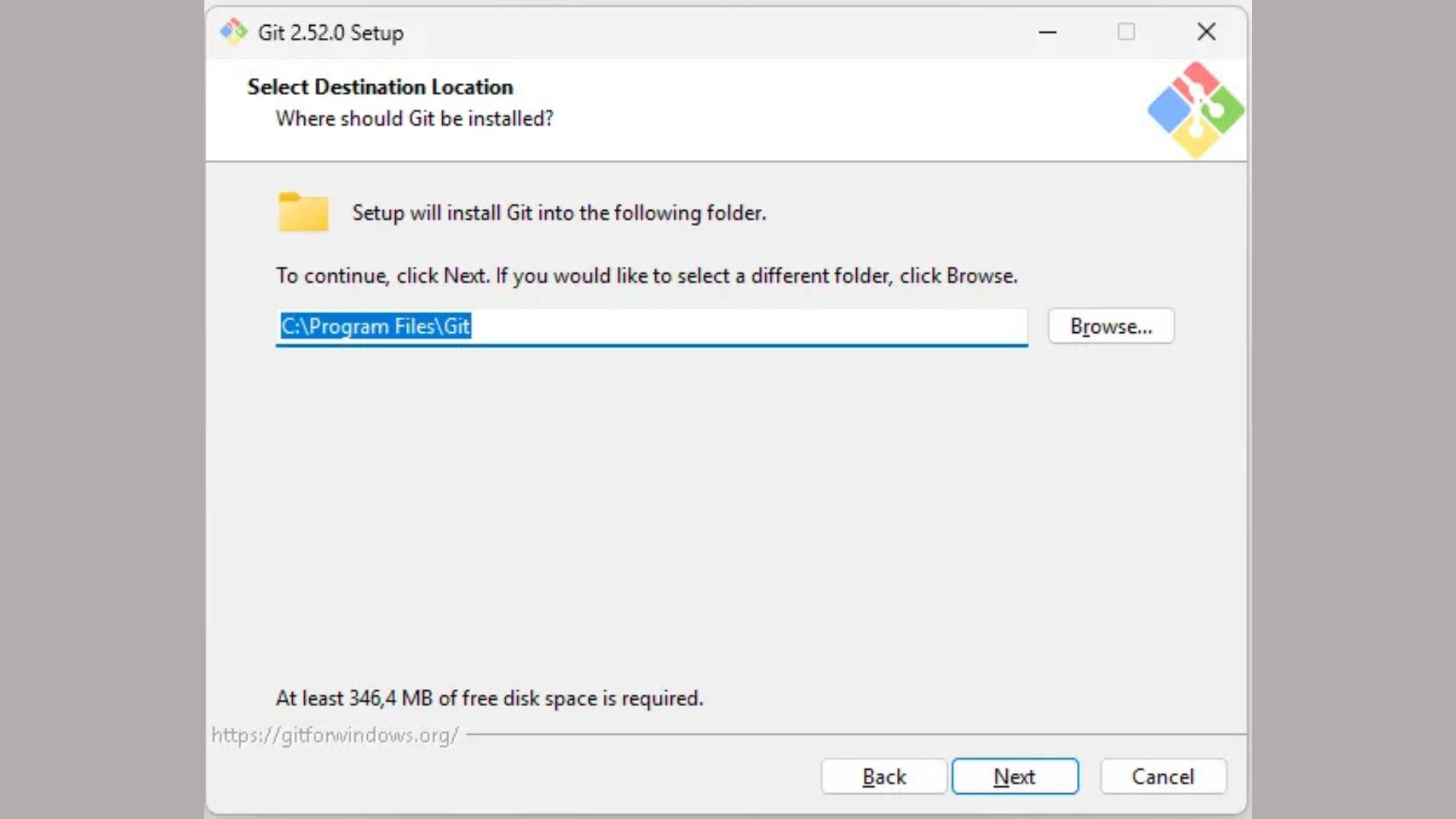Go Back to the previous step

(x=883, y=777)
